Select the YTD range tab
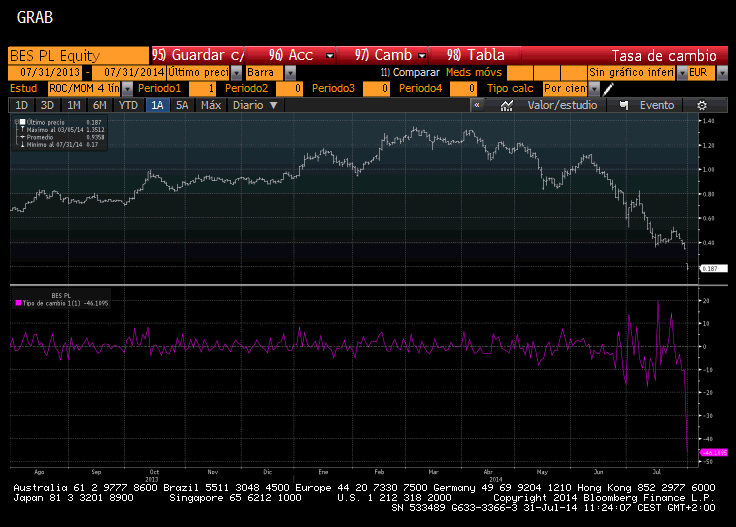 pyautogui.click(x=128, y=105)
